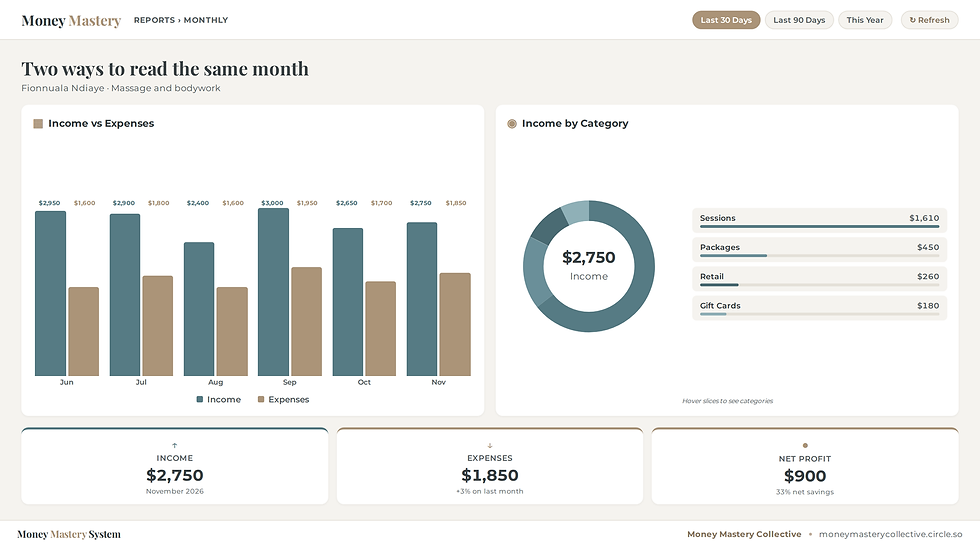Click the November 2026 caption

pos(174,491)
